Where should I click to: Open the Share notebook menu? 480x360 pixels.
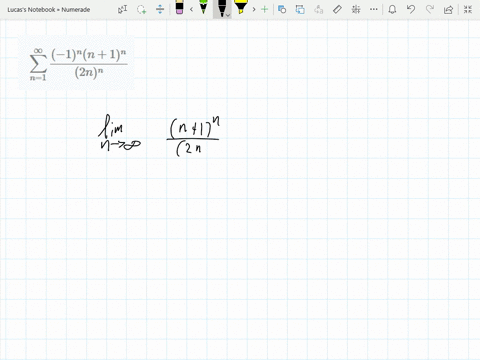(448, 9)
